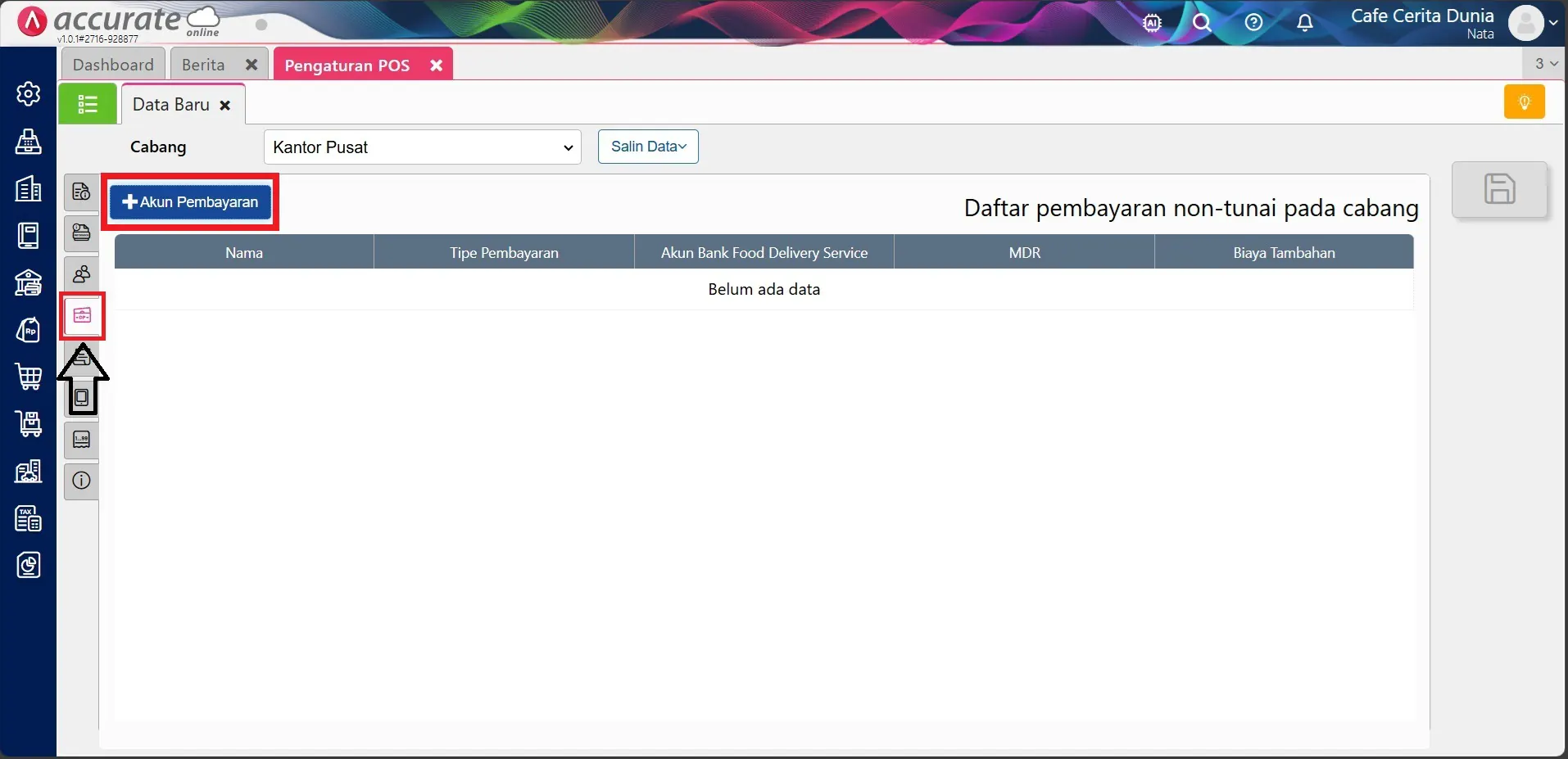Click the save floppy disk button

[1499, 189]
